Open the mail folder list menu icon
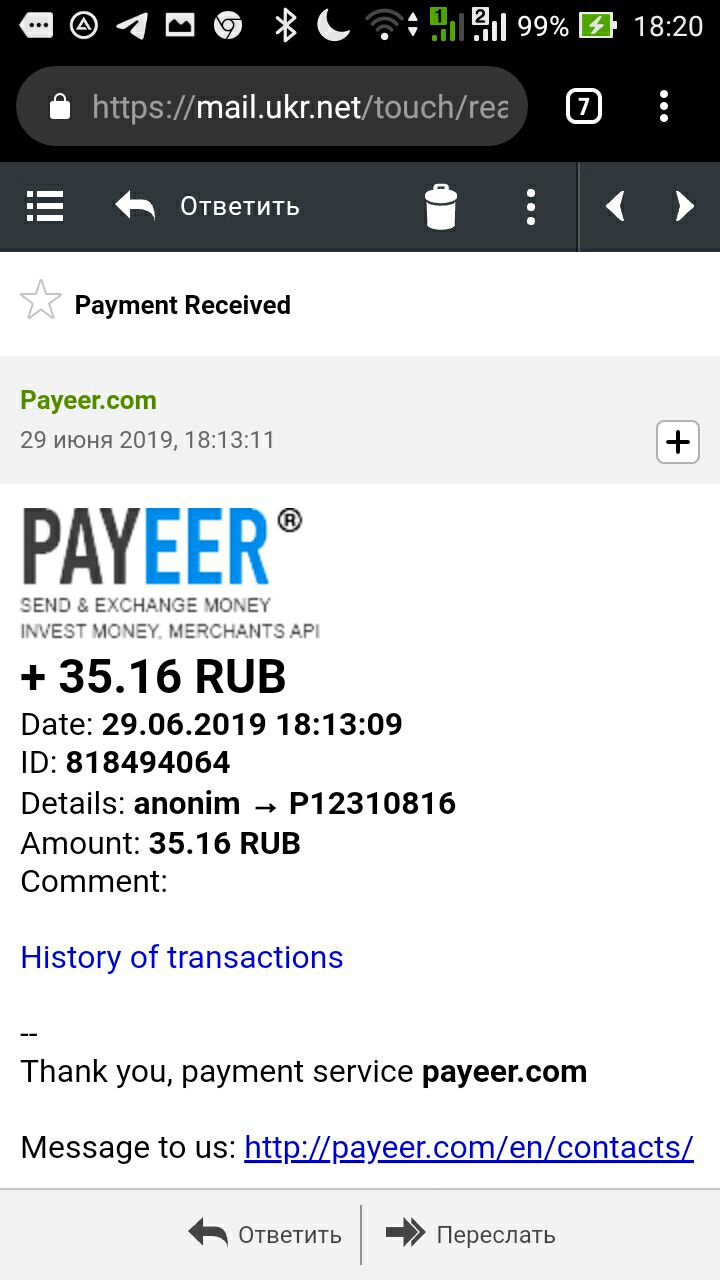720x1280 pixels. point(44,206)
